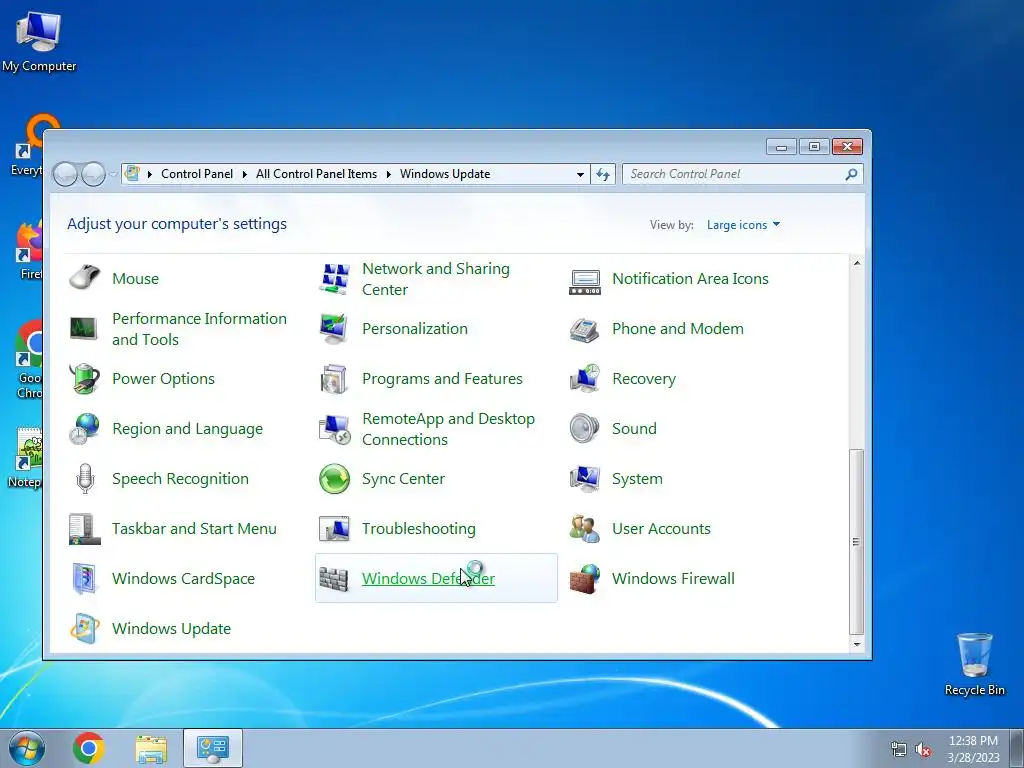Open the Network and Sharing Center icon
This screenshot has height=768, width=1024.
(334, 278)
